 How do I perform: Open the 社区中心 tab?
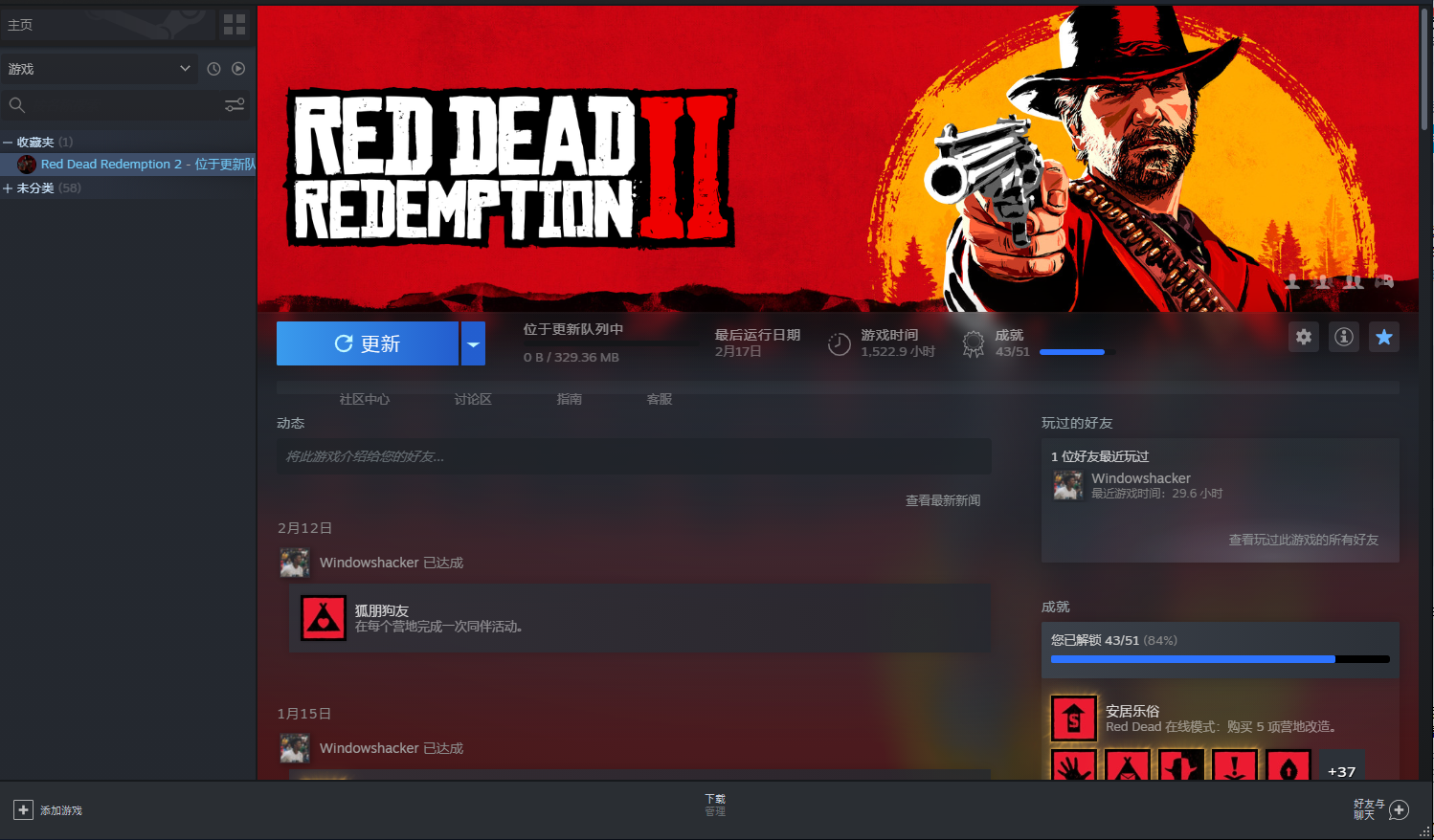(365, 399)
